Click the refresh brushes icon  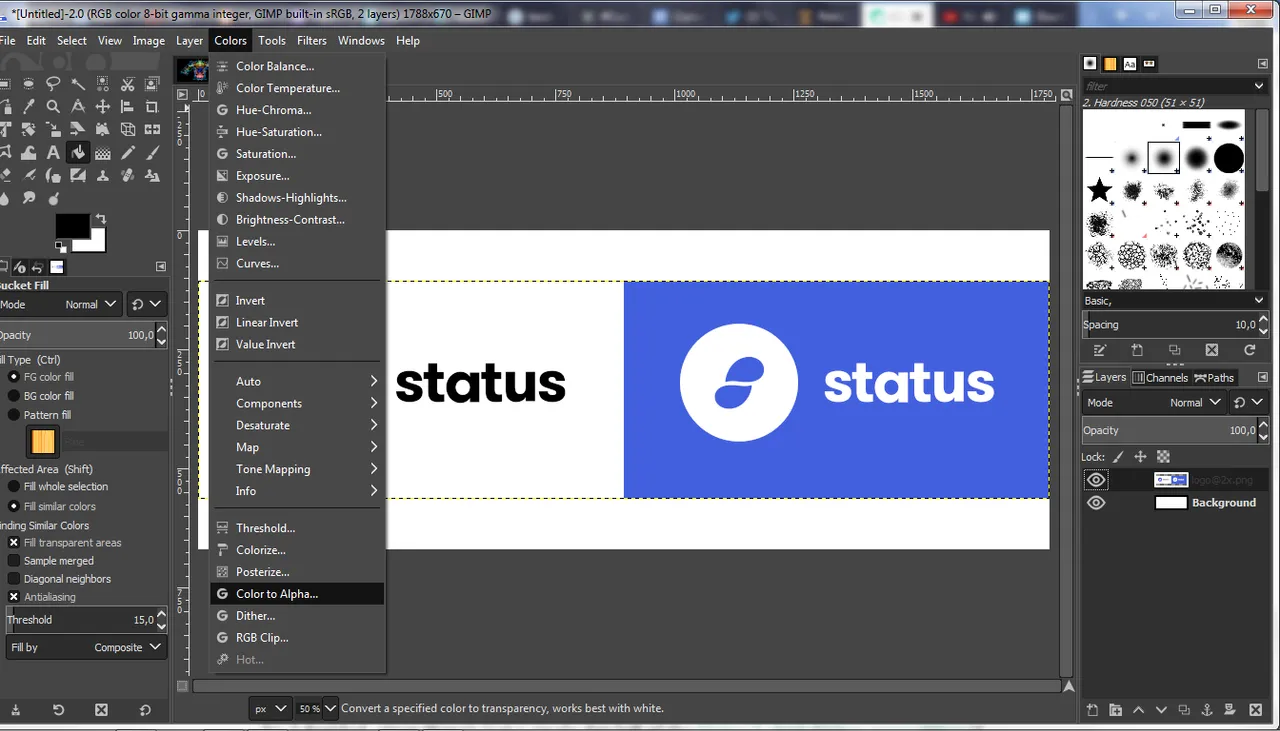point(1249,350)
